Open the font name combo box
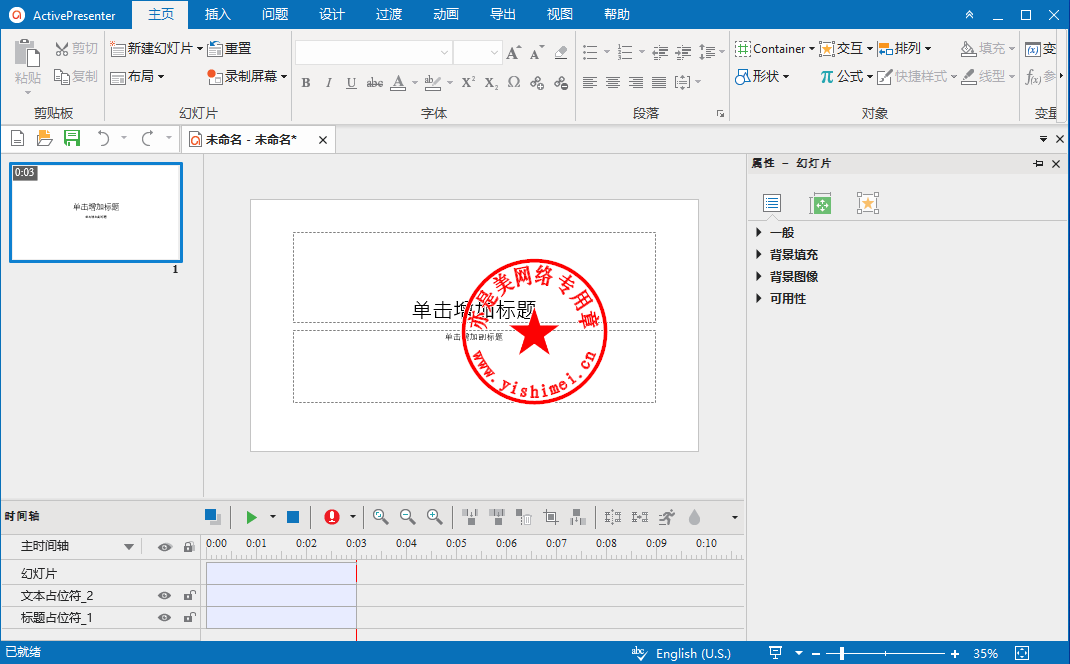 [x=373, y=53]
